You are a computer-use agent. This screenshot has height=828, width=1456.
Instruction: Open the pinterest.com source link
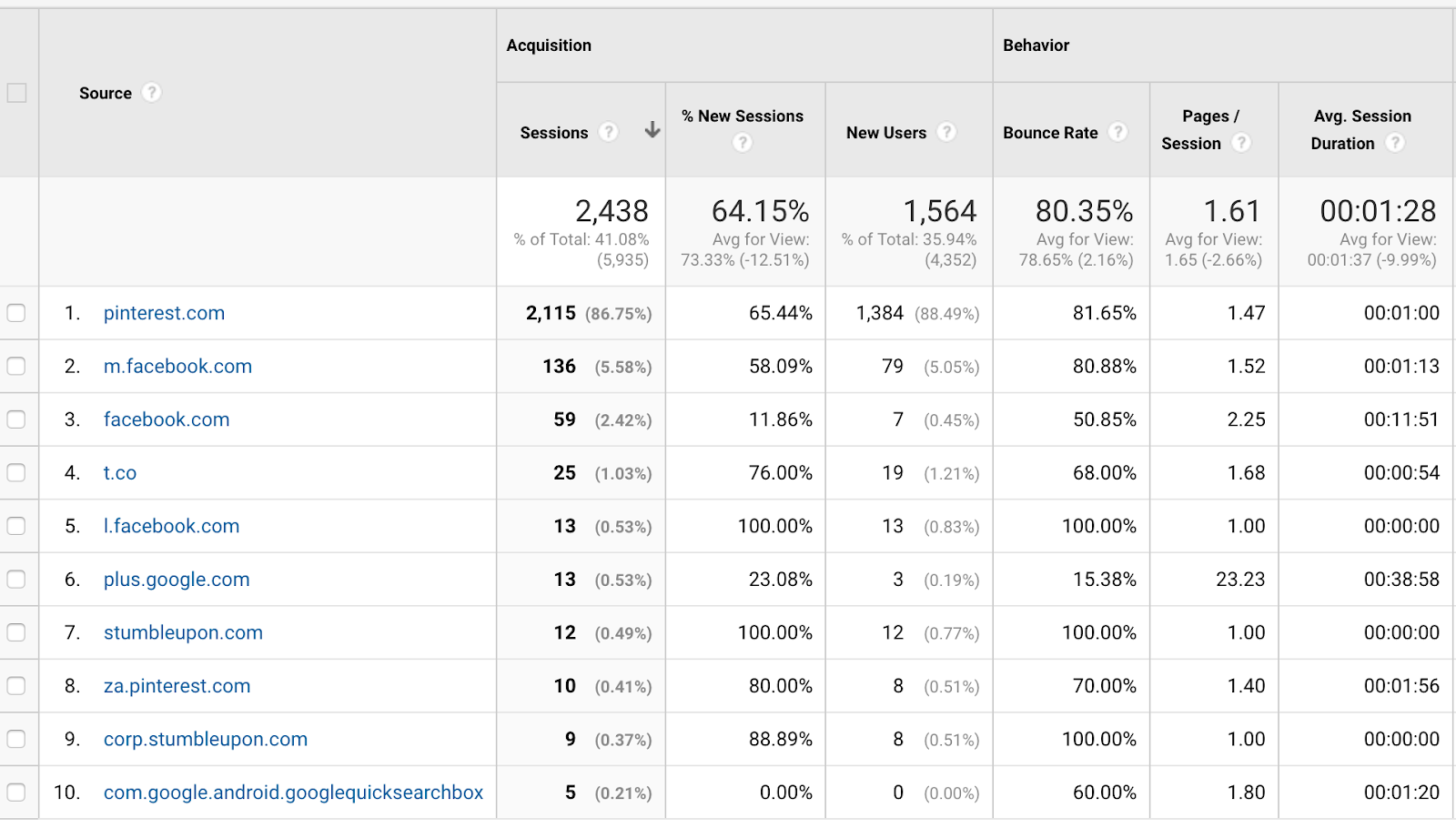(x=164, y=313)
